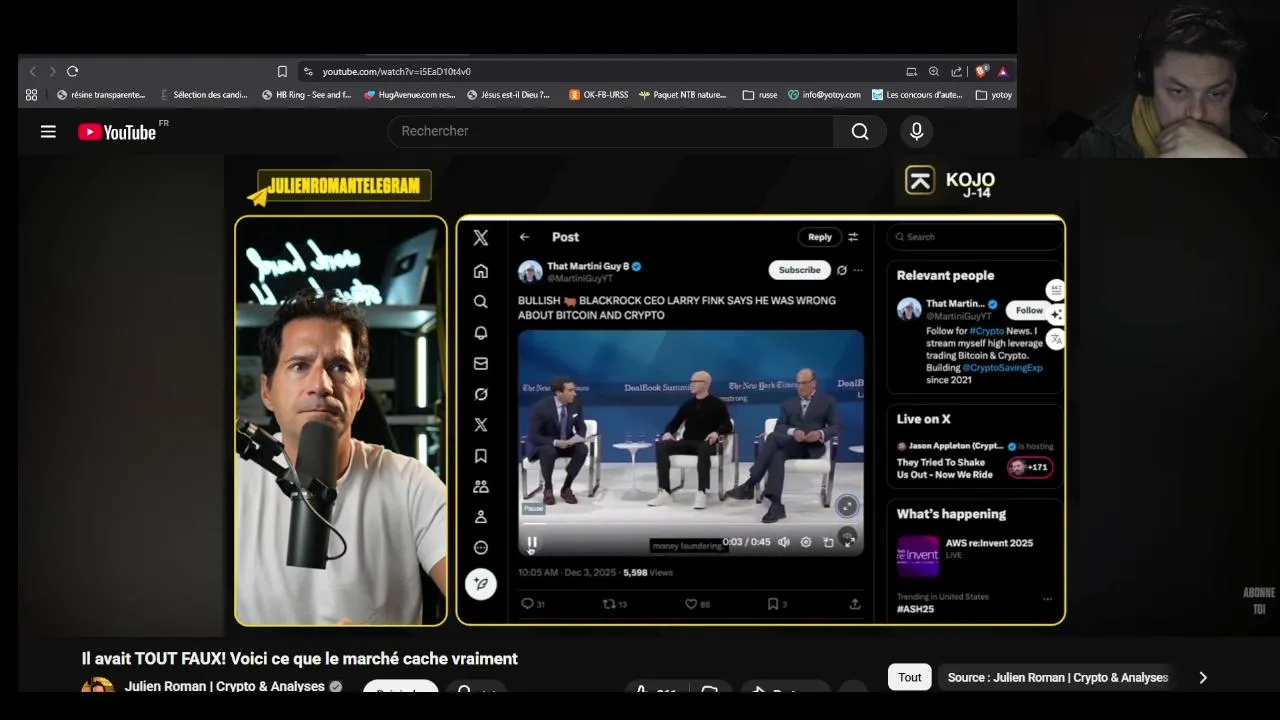This screenshot has height=720, width=1280.
Task: Click the X logo in the post sidebar
Action: (x=481, y=238)
